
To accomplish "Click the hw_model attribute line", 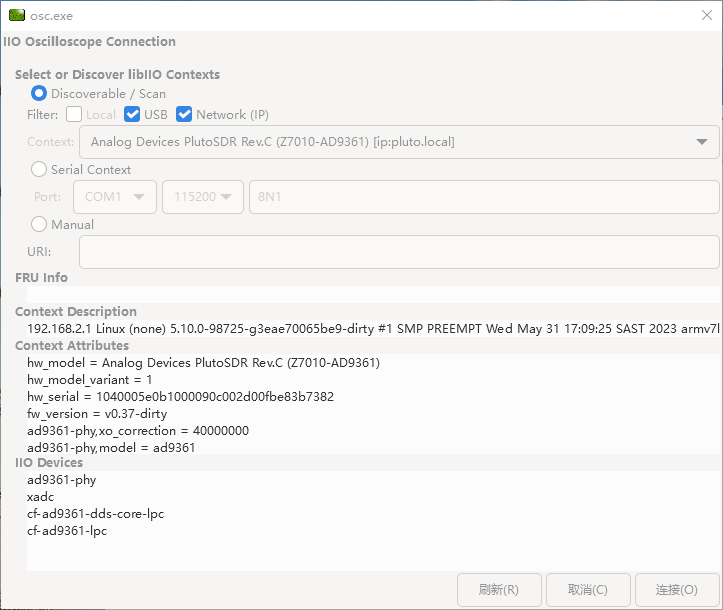I will pyautogui.click(x=203, y=363).
